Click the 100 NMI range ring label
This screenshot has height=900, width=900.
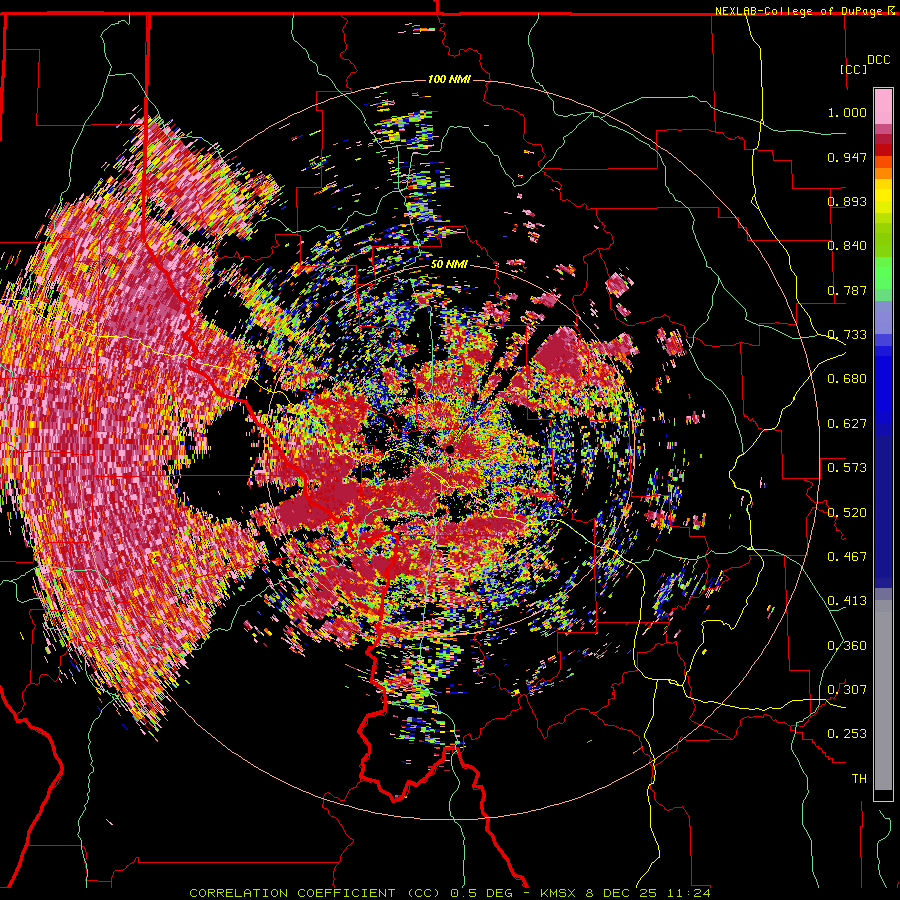449,79
